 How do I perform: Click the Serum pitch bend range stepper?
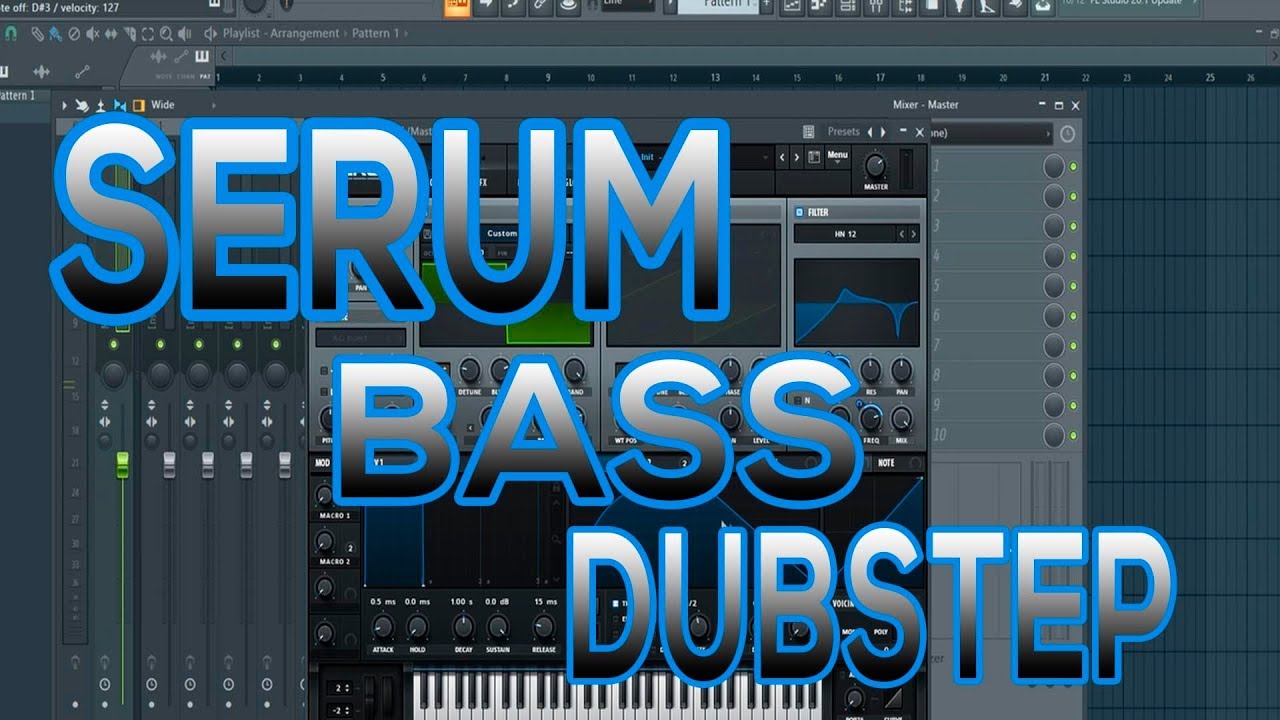(343, 688)
